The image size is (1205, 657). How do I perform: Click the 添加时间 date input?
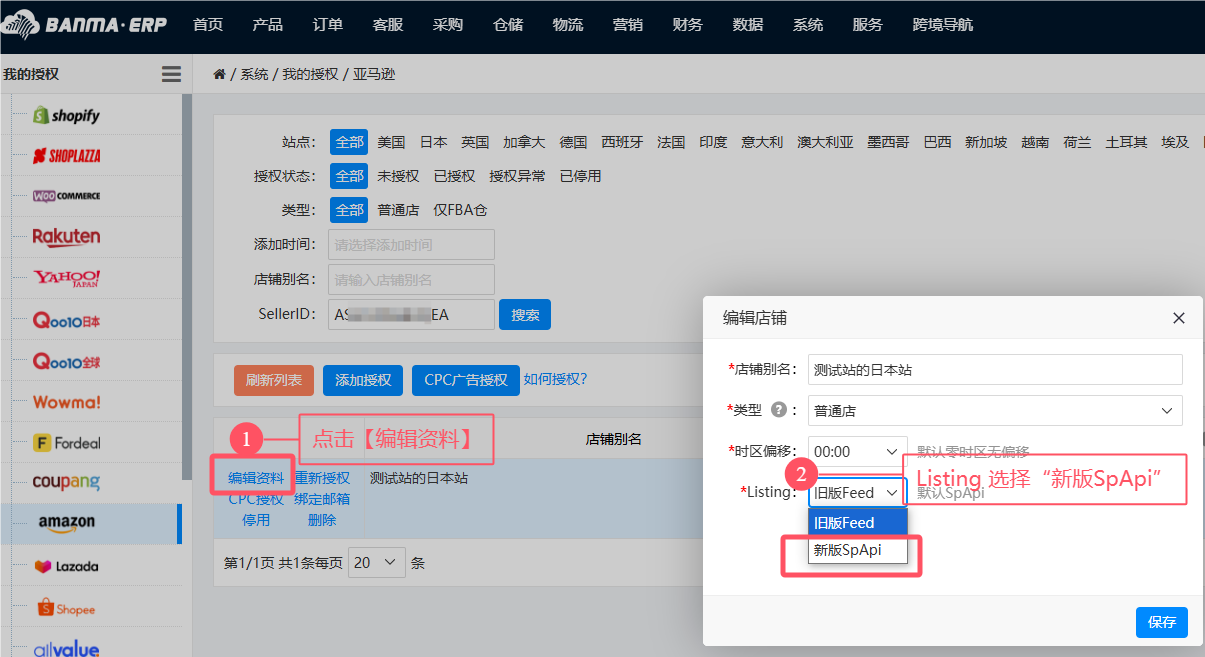411,244
